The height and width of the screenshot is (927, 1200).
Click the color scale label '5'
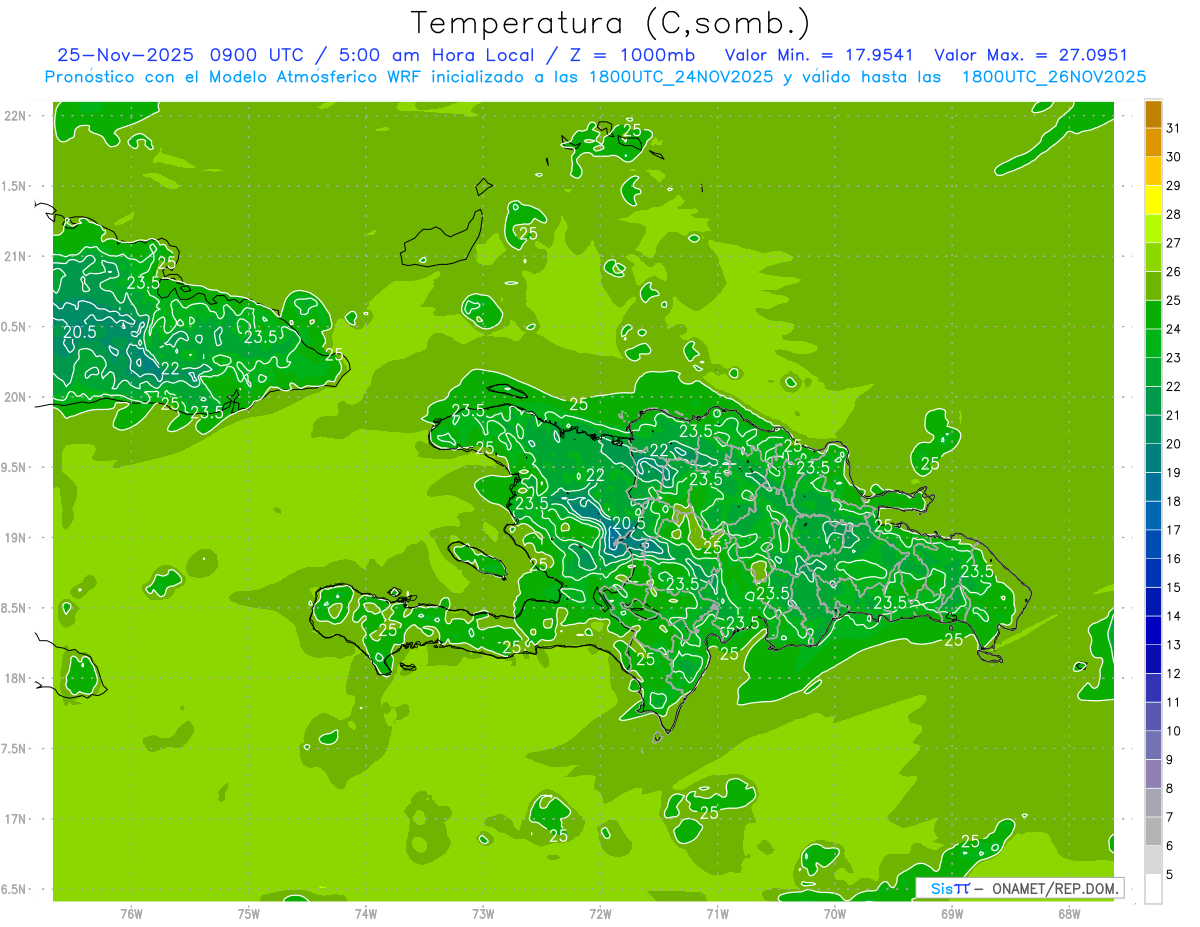1169,874
